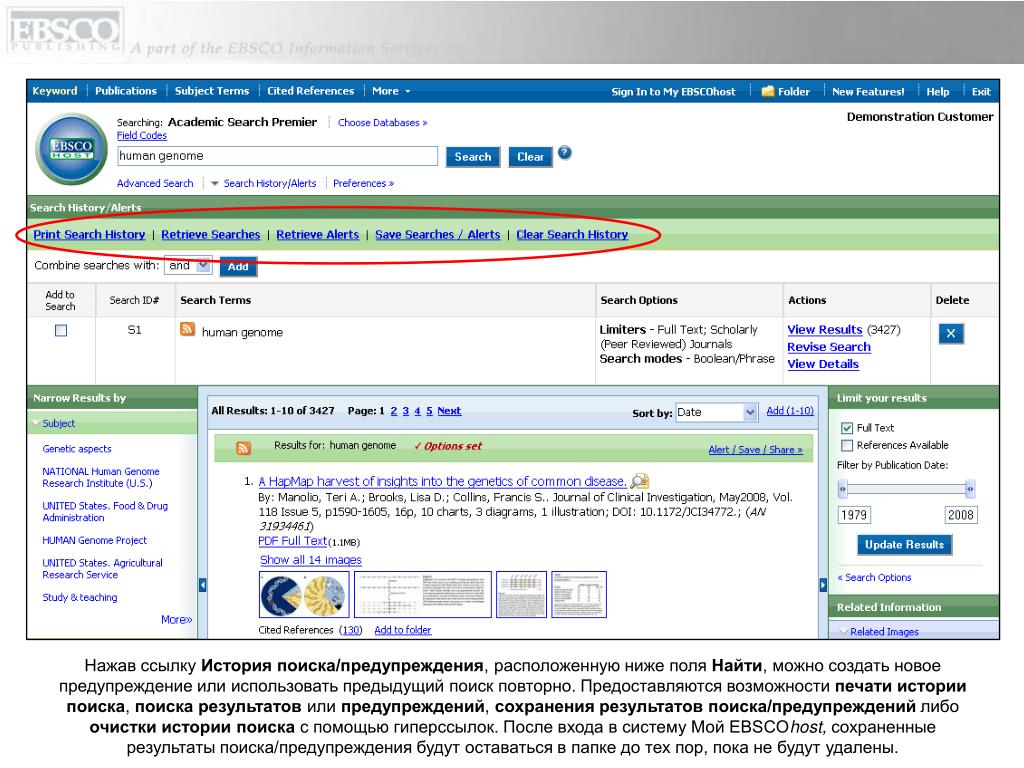Click Print Search History link

click(x=89, y=234)
